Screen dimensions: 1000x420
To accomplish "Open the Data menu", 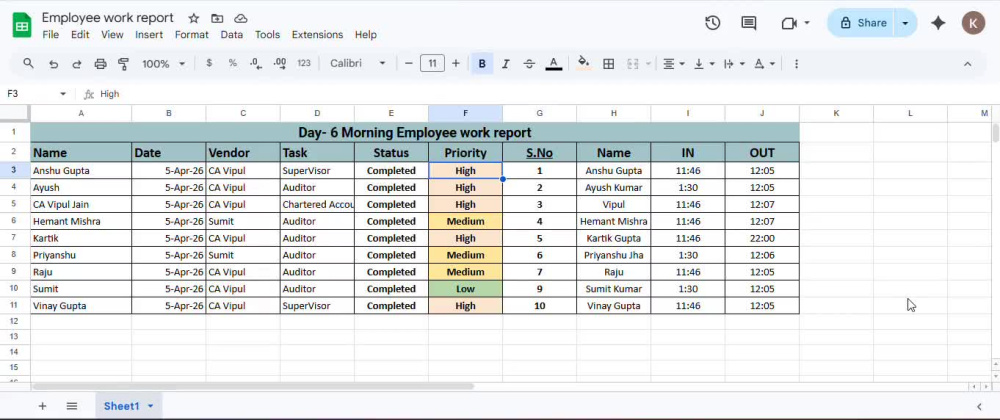I will (232, 34).
